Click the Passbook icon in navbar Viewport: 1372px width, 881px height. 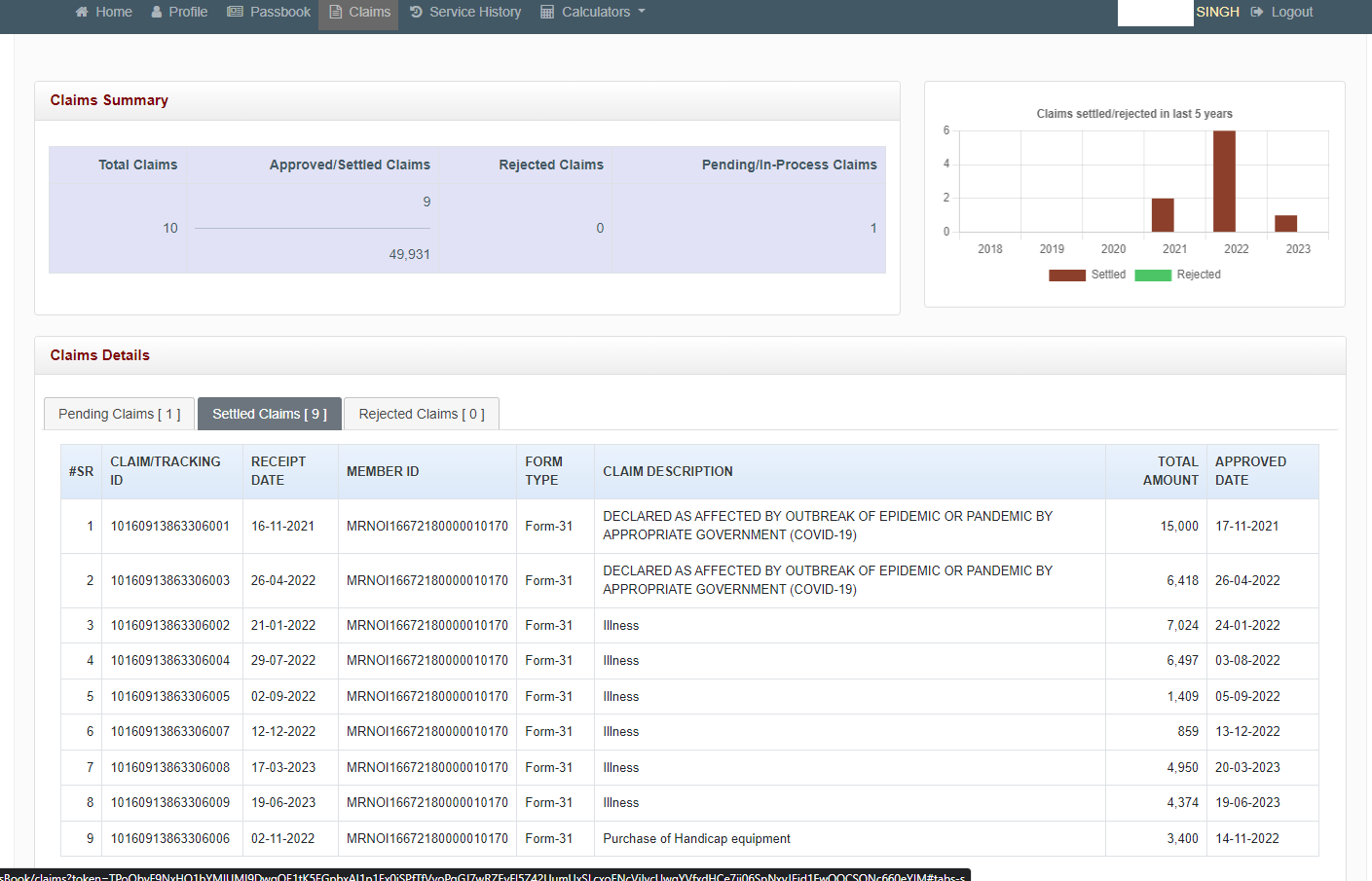[235, 12]
